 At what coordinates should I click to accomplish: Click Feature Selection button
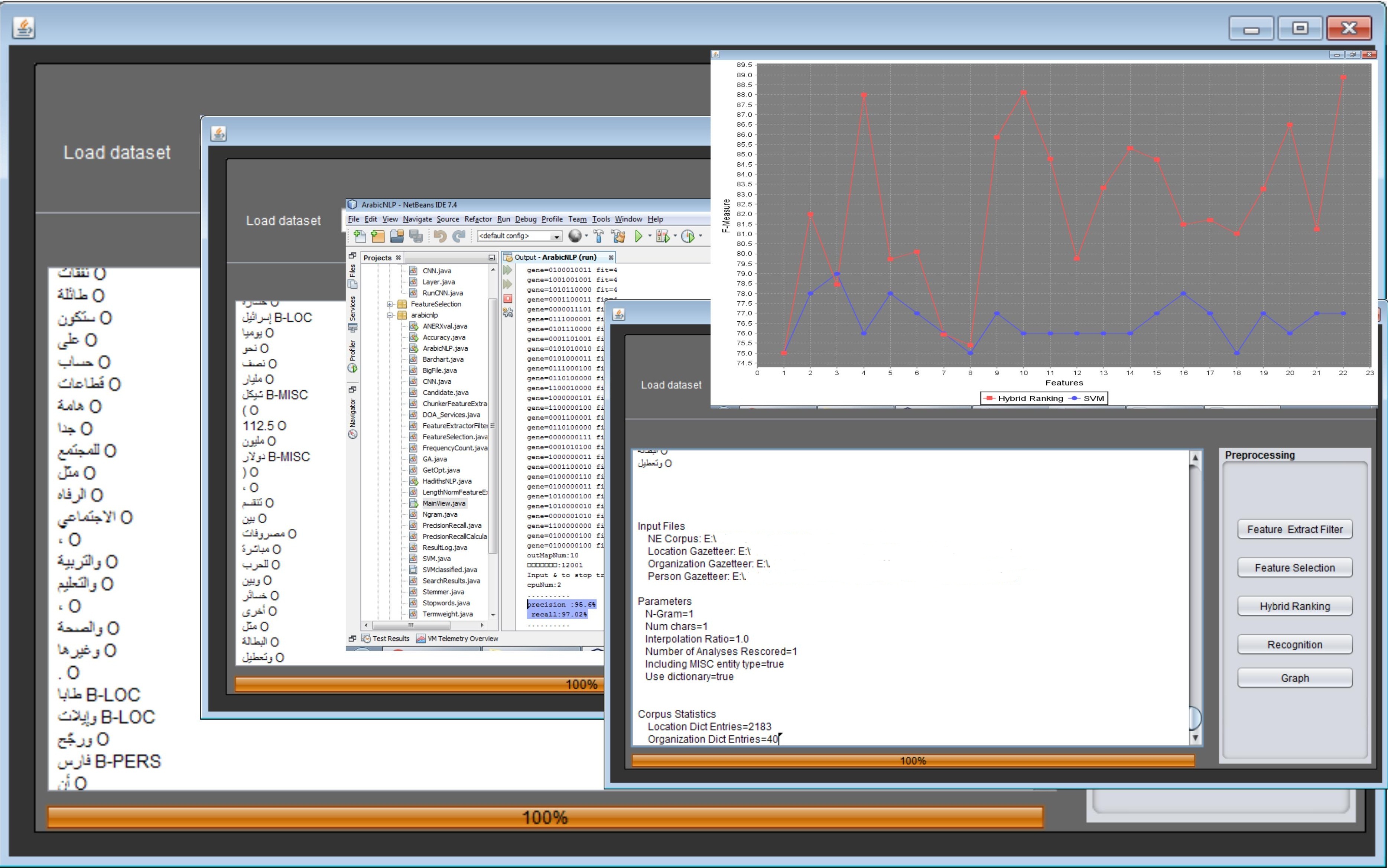[1294, 568]
